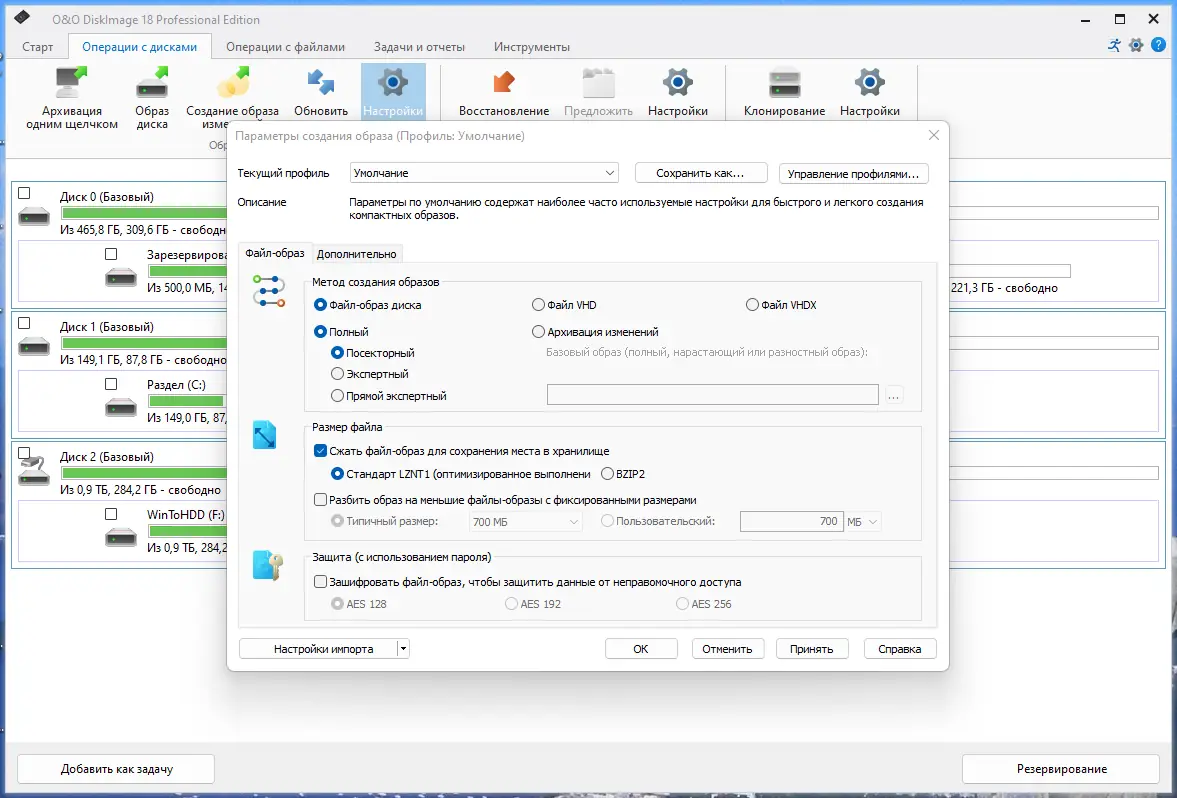Click the WinToHDD (F:) partition icon
1177x798 pixels.
(121, 538)
